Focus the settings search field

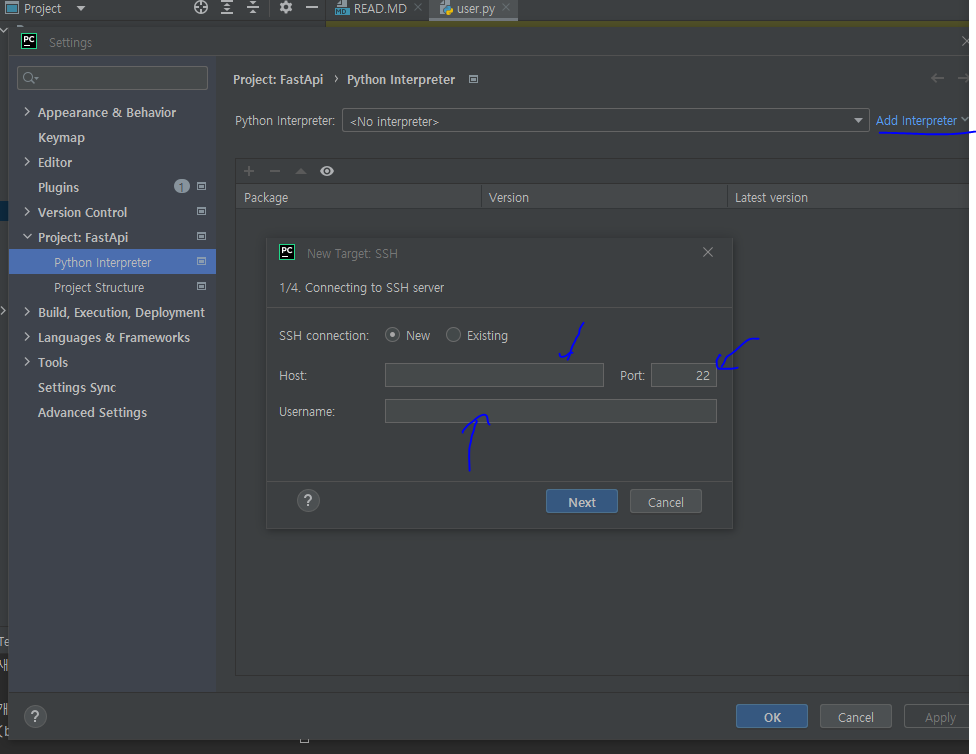tap(113, 78)
